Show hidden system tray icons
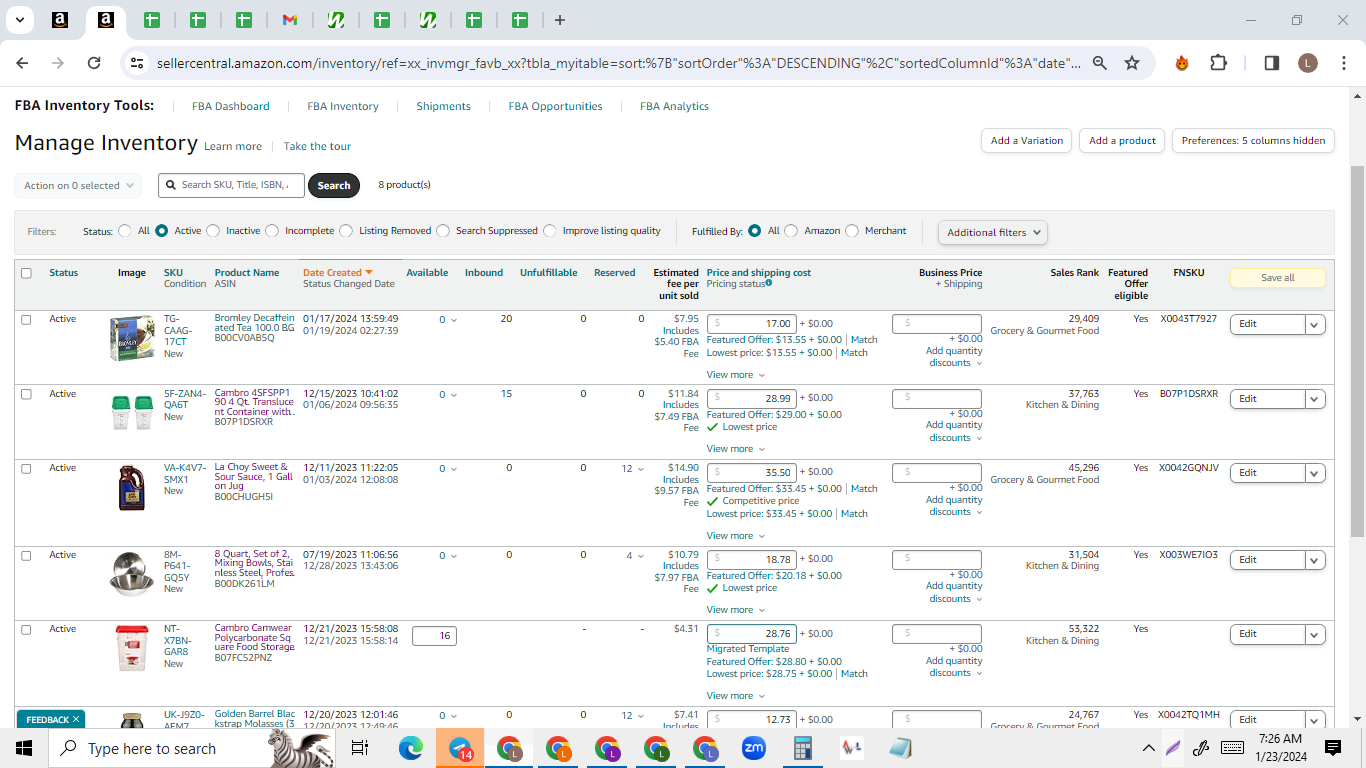This screenshot has width=1366, height=768. click(1148, 748)
